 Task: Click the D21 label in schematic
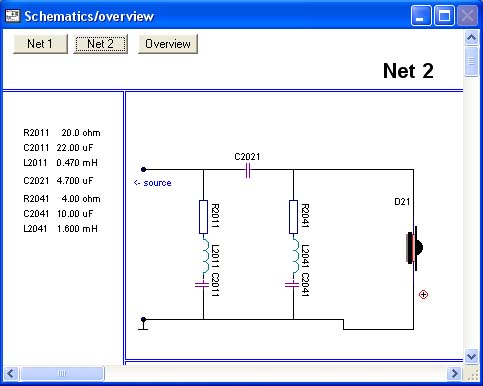point(402,202)
